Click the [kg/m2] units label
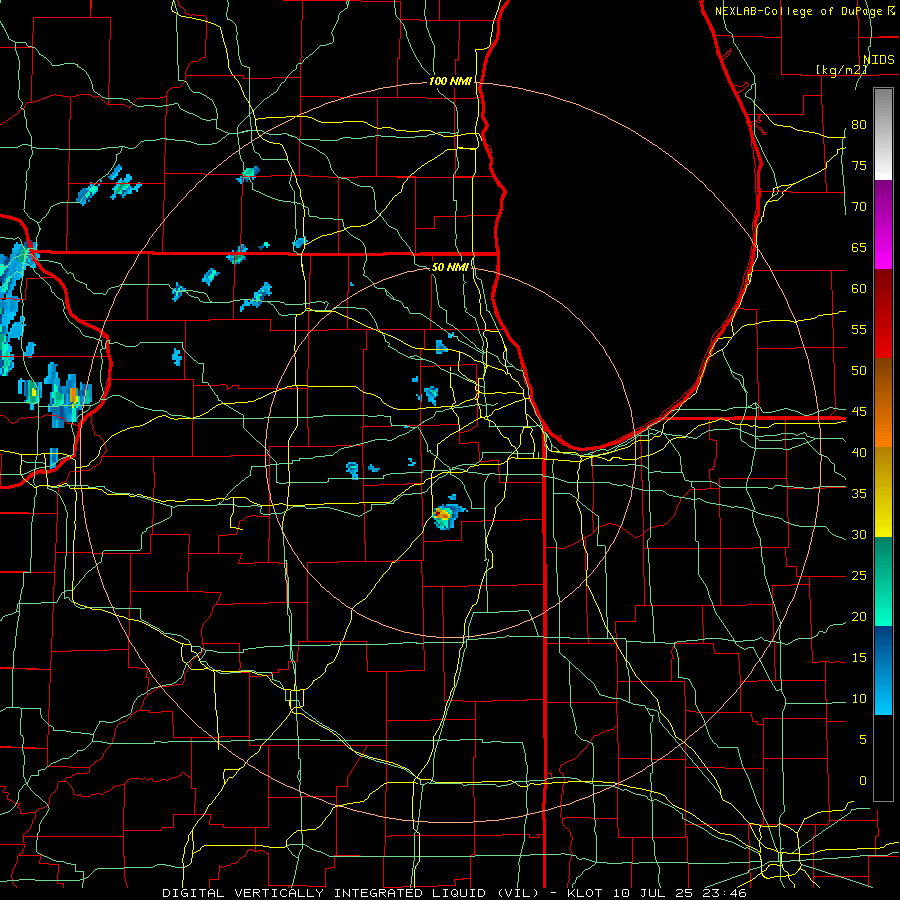900x900 pixels. pyautogui.click(x=841, y=69)
